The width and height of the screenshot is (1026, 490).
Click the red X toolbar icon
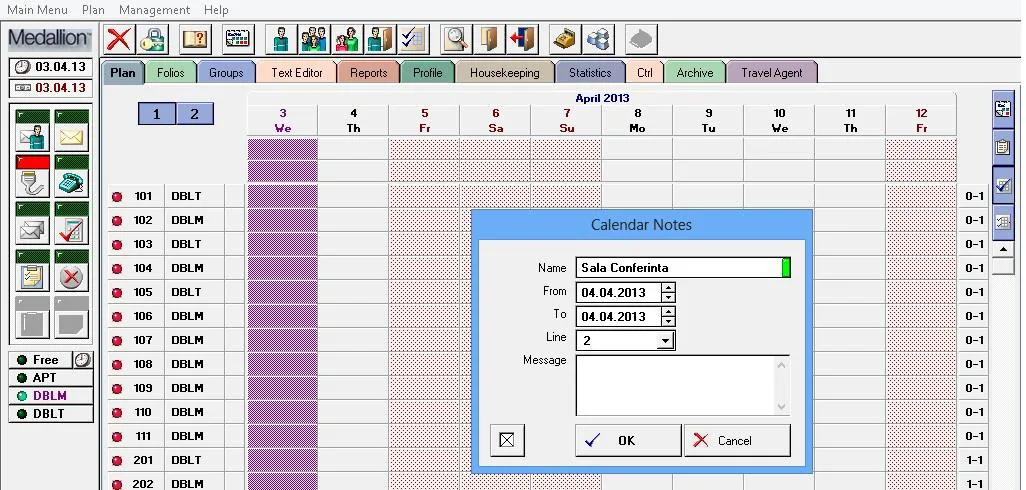pyautogui.click(x=118, y=39)
